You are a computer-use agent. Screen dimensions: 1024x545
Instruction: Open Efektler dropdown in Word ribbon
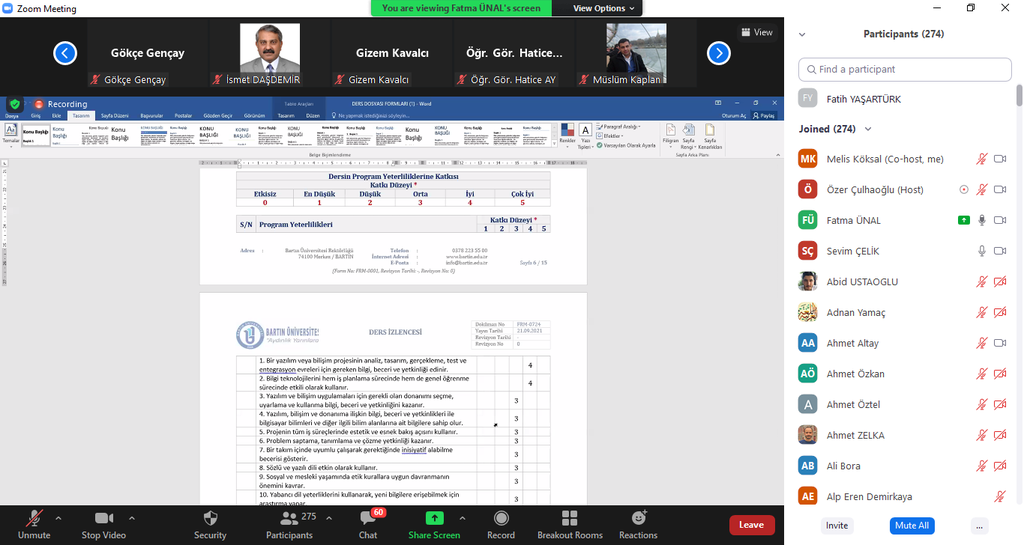click(609, 136)
